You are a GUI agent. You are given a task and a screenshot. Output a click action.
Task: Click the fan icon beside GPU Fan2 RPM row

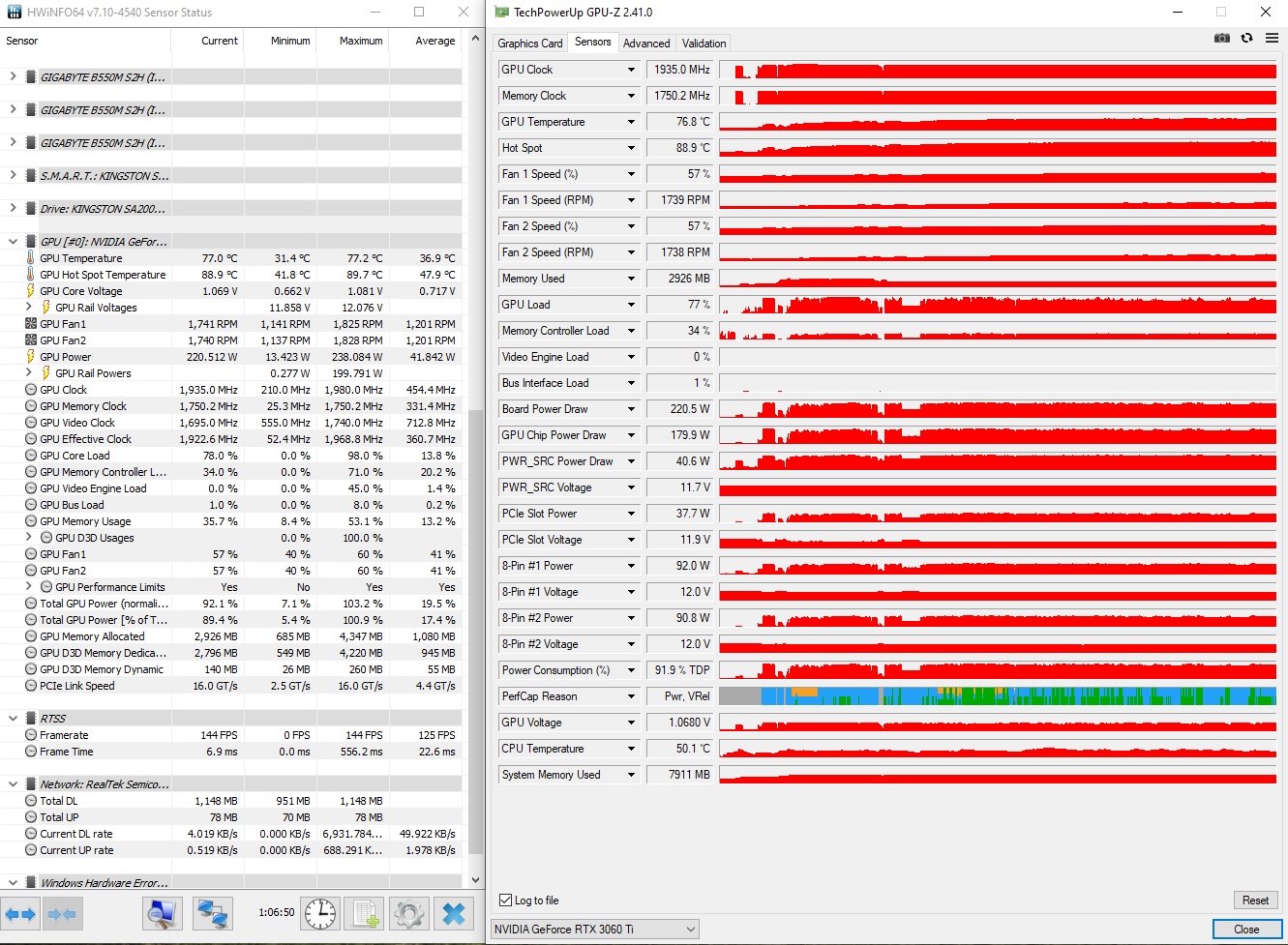click(31, 340)
